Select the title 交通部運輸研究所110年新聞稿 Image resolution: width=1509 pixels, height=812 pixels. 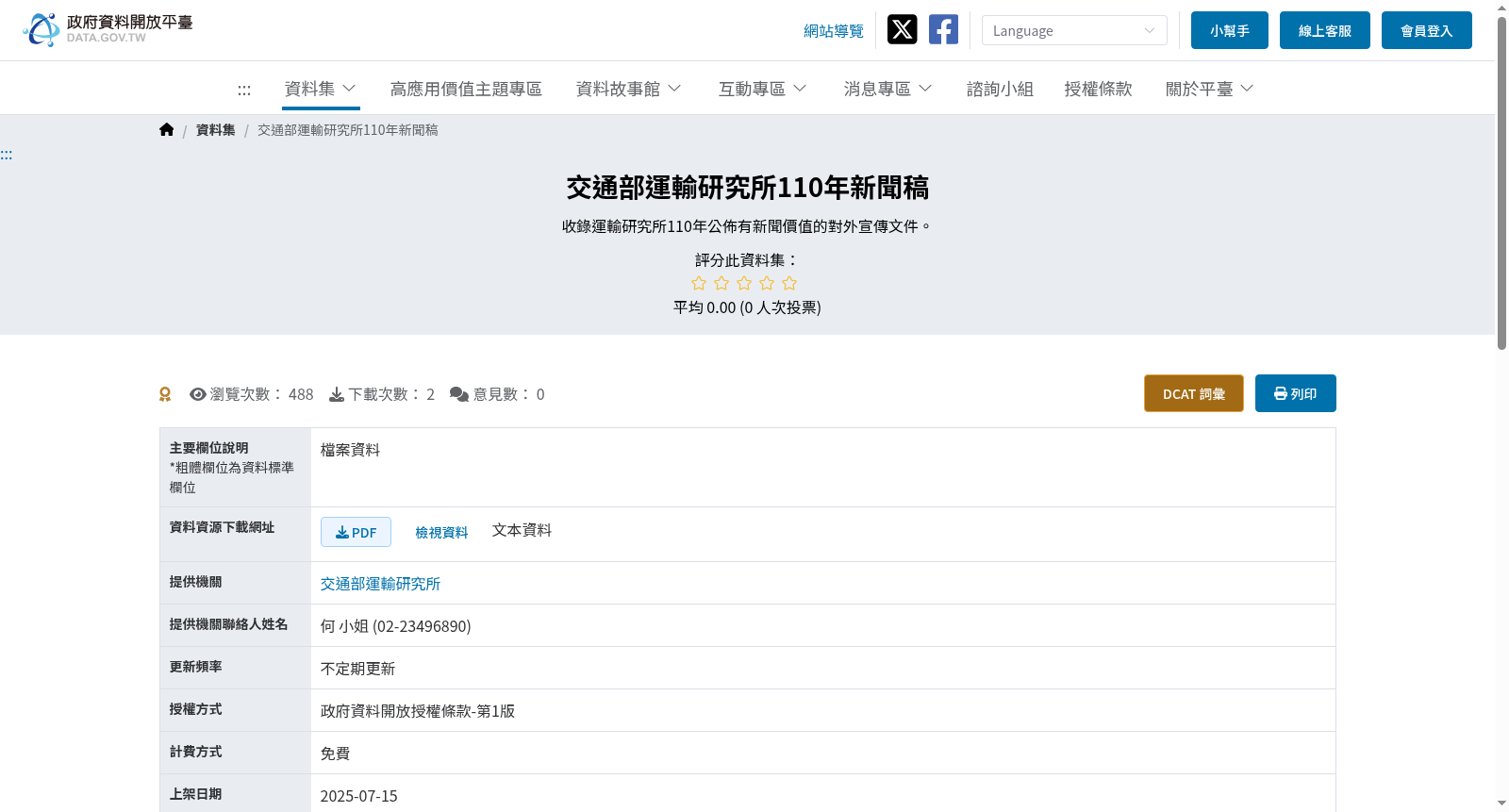point(747,188)
